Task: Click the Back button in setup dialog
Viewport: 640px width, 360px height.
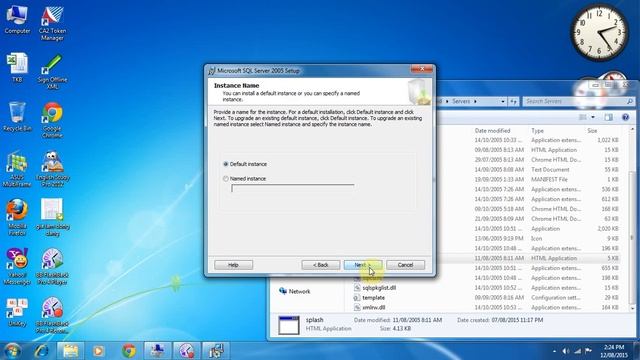Action: pos(321,265)
